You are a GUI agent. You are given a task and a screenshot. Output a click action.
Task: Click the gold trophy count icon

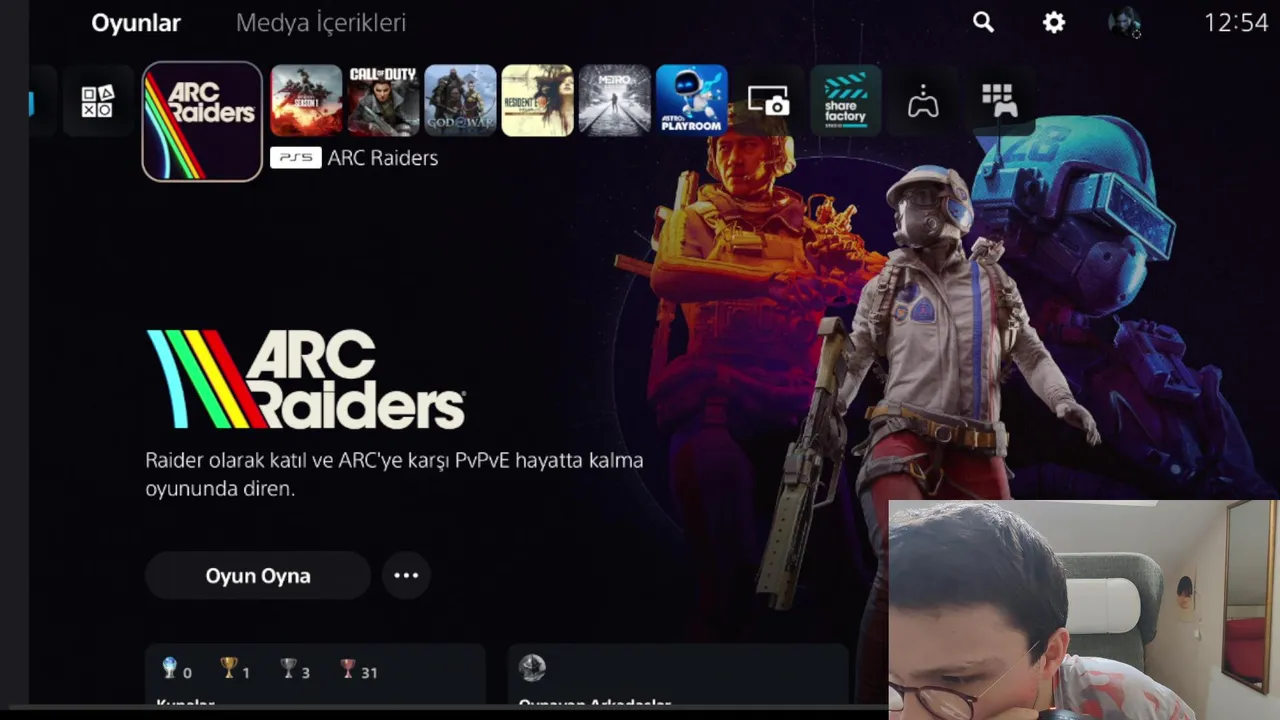coord(229,669)
